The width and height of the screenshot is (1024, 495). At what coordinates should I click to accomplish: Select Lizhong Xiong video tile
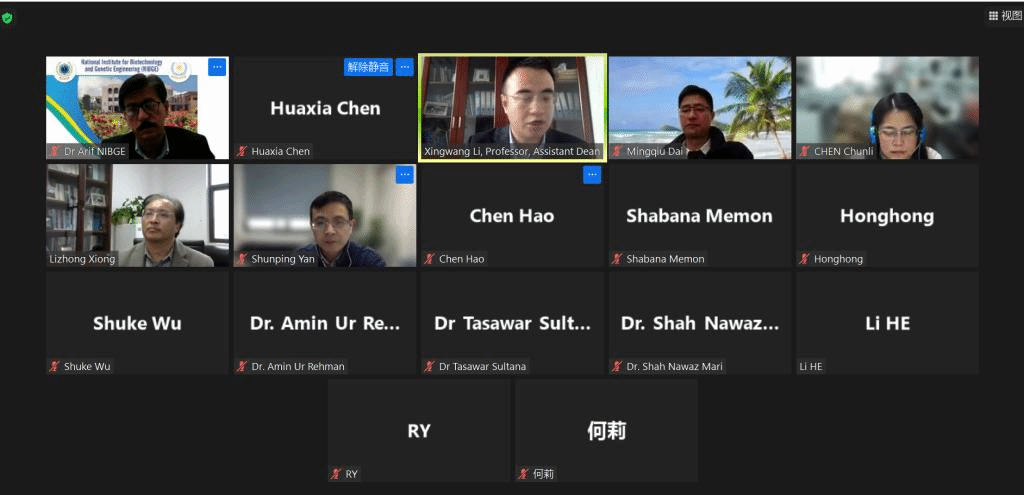point(138,215)
